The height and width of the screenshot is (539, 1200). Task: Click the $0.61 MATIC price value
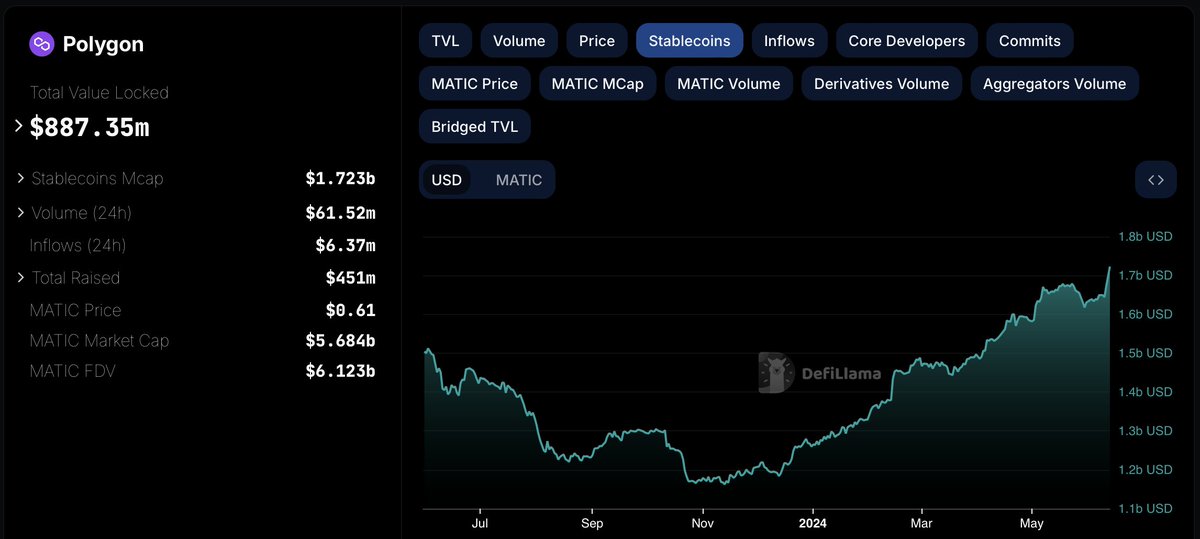(x=350, y=310)
